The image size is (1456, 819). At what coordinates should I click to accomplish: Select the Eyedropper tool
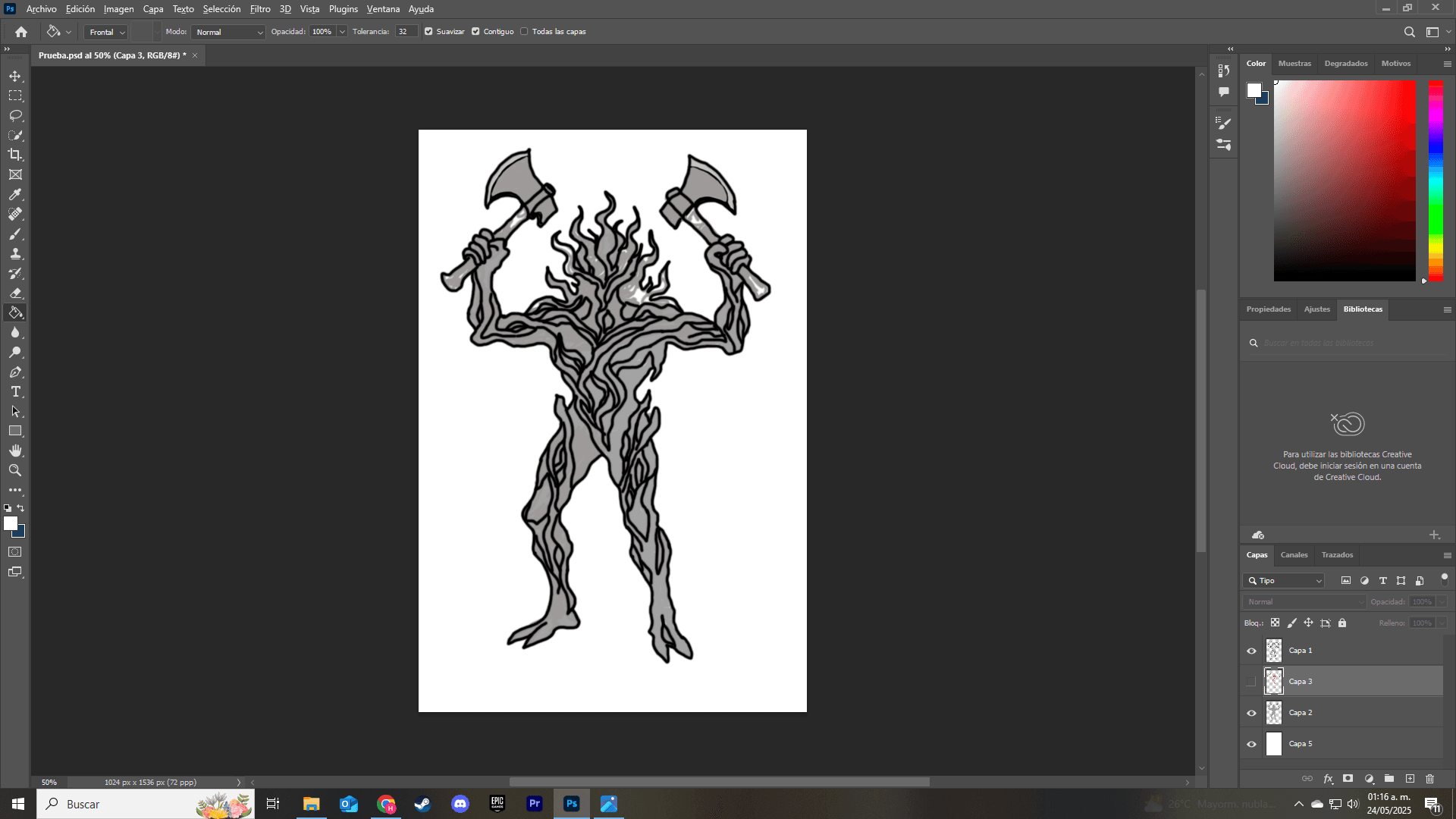pyautogui.click(x=15, y=195)
